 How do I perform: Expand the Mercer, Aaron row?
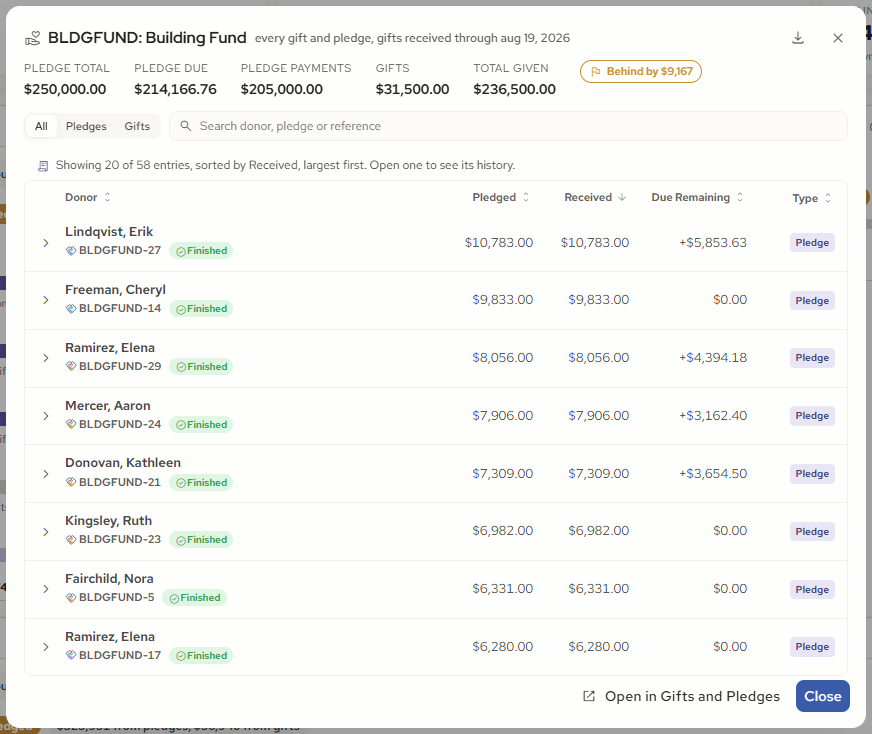pos(46,416)
